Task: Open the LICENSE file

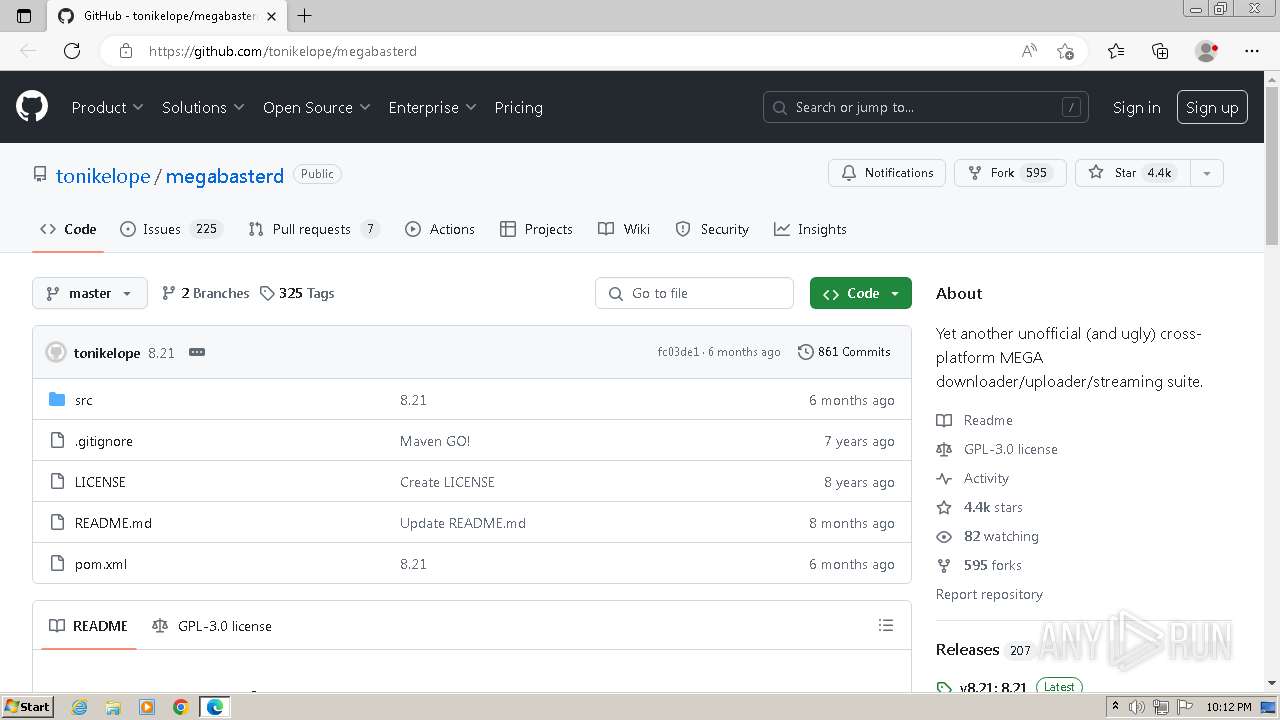Action: pos(100,482)
